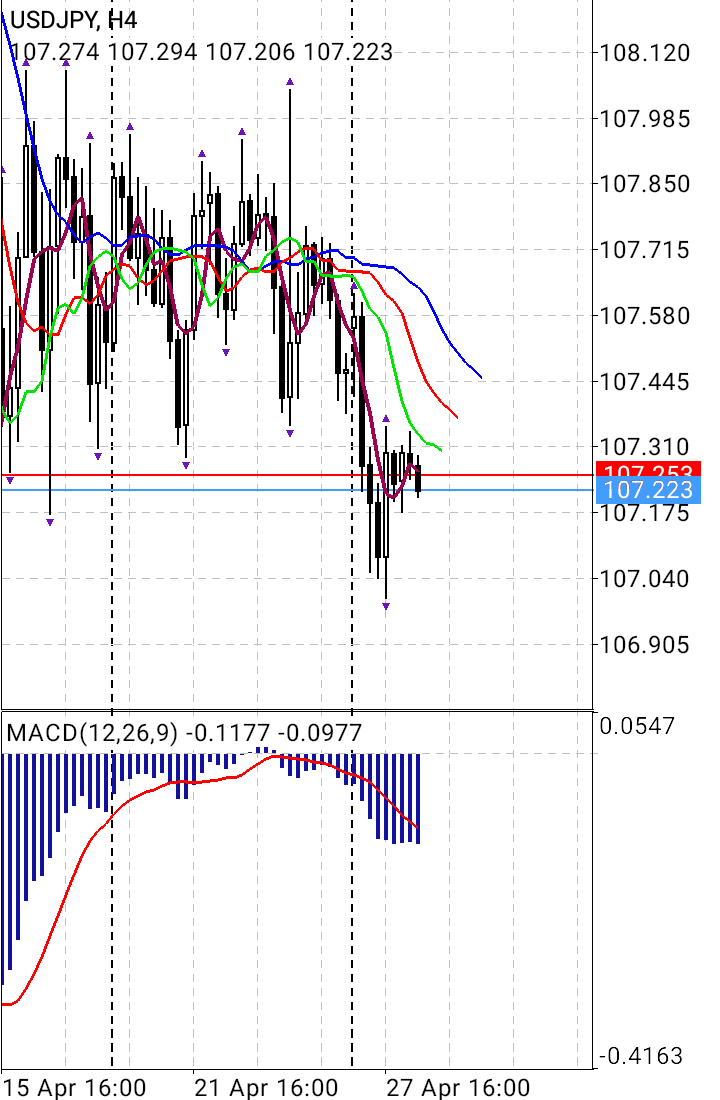Click the USDJPY, H4 chart title

pyautogui.click(x=74, y=20)
